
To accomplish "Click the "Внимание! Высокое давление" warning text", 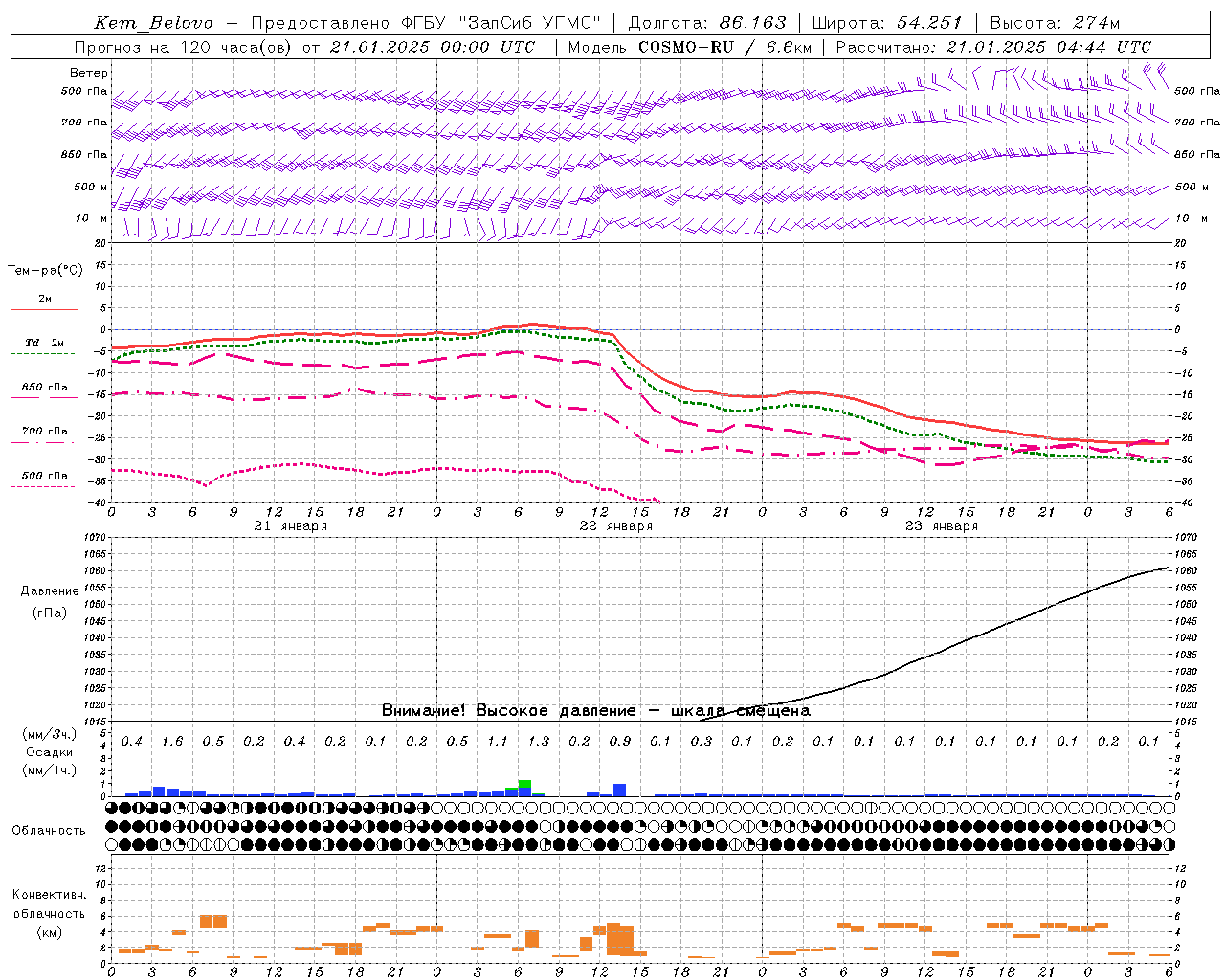I will (508, 711).
